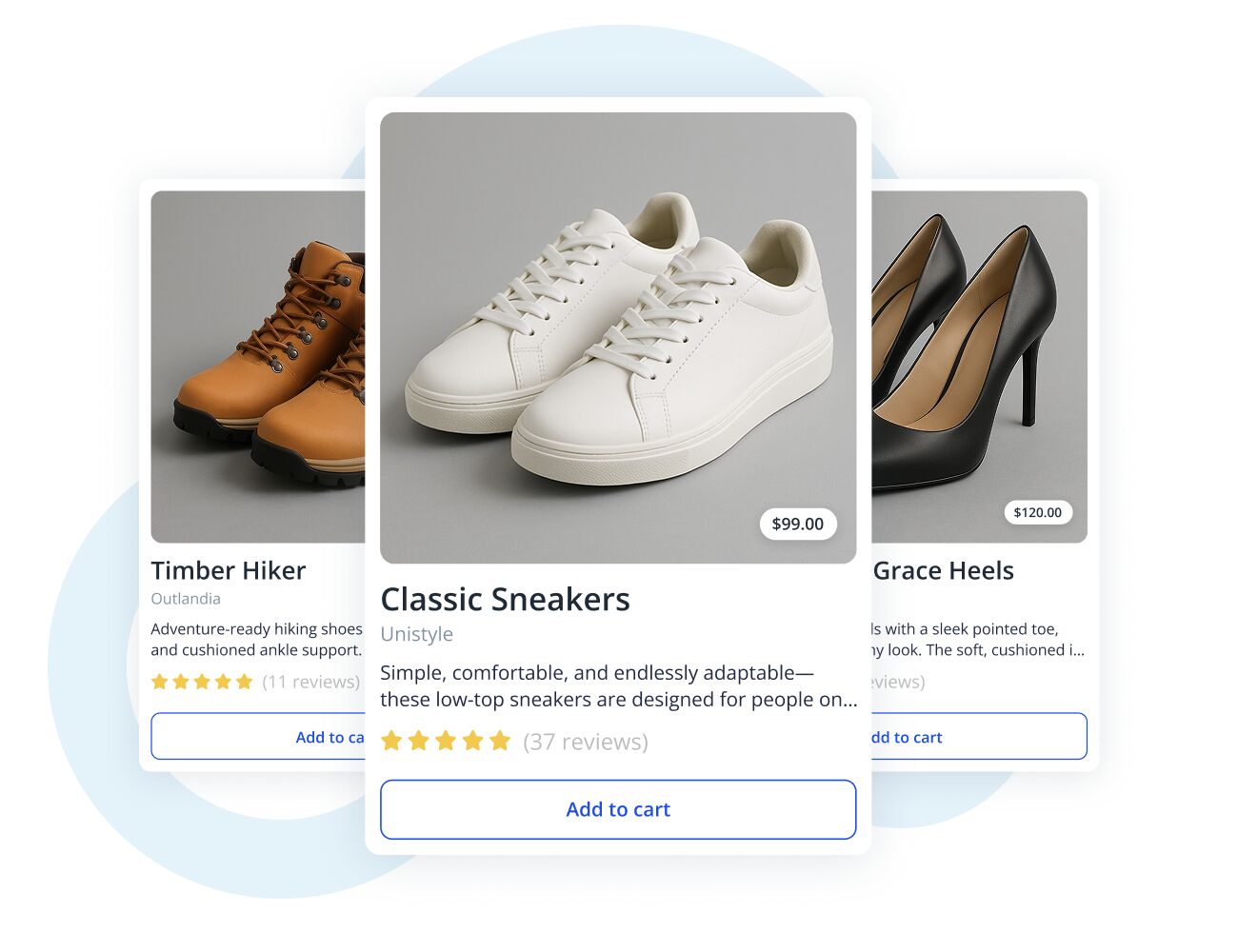The width and height of the screenshot is (1238, 952).
Task: Click fifth star on Timber Hiker rating
Action: (244, 682)
